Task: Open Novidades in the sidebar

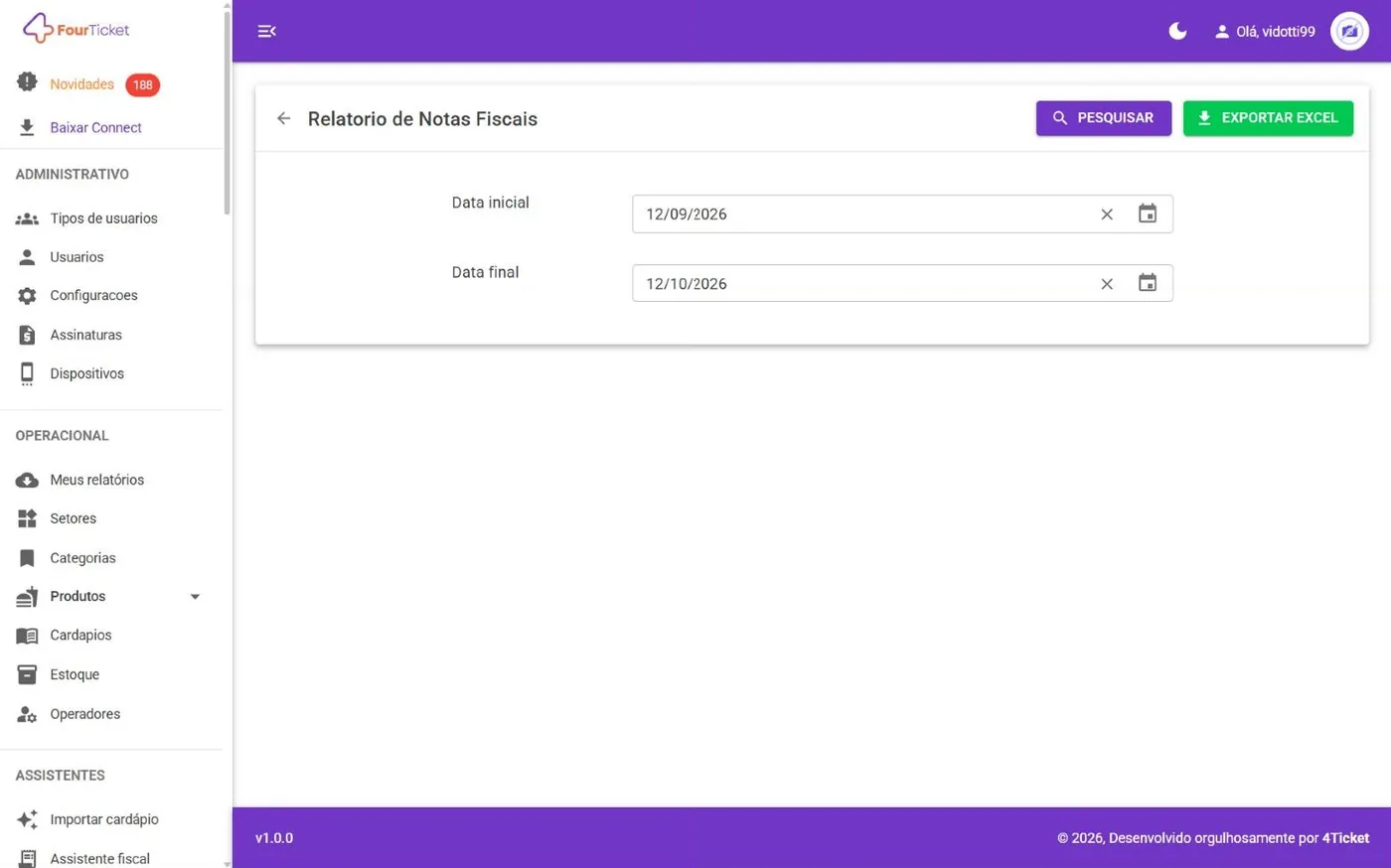Action: pyautogui.click(x=81, y=84)
